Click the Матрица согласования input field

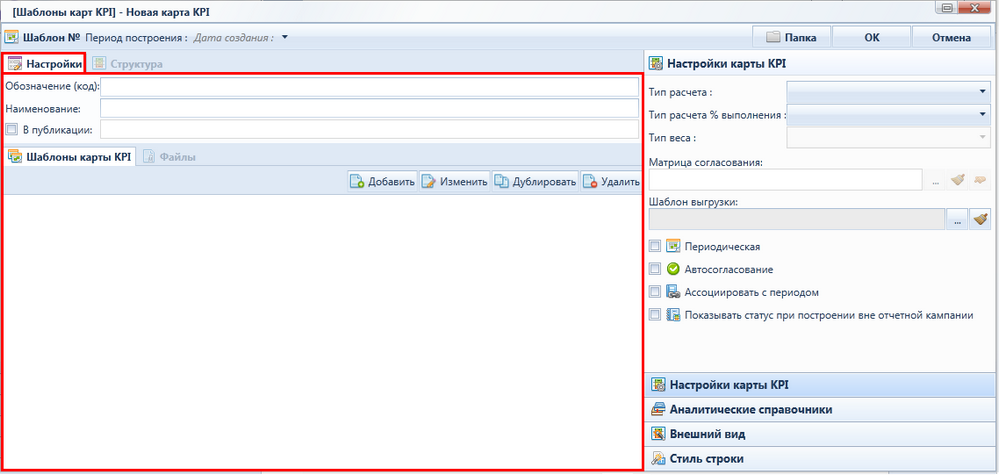786,180
